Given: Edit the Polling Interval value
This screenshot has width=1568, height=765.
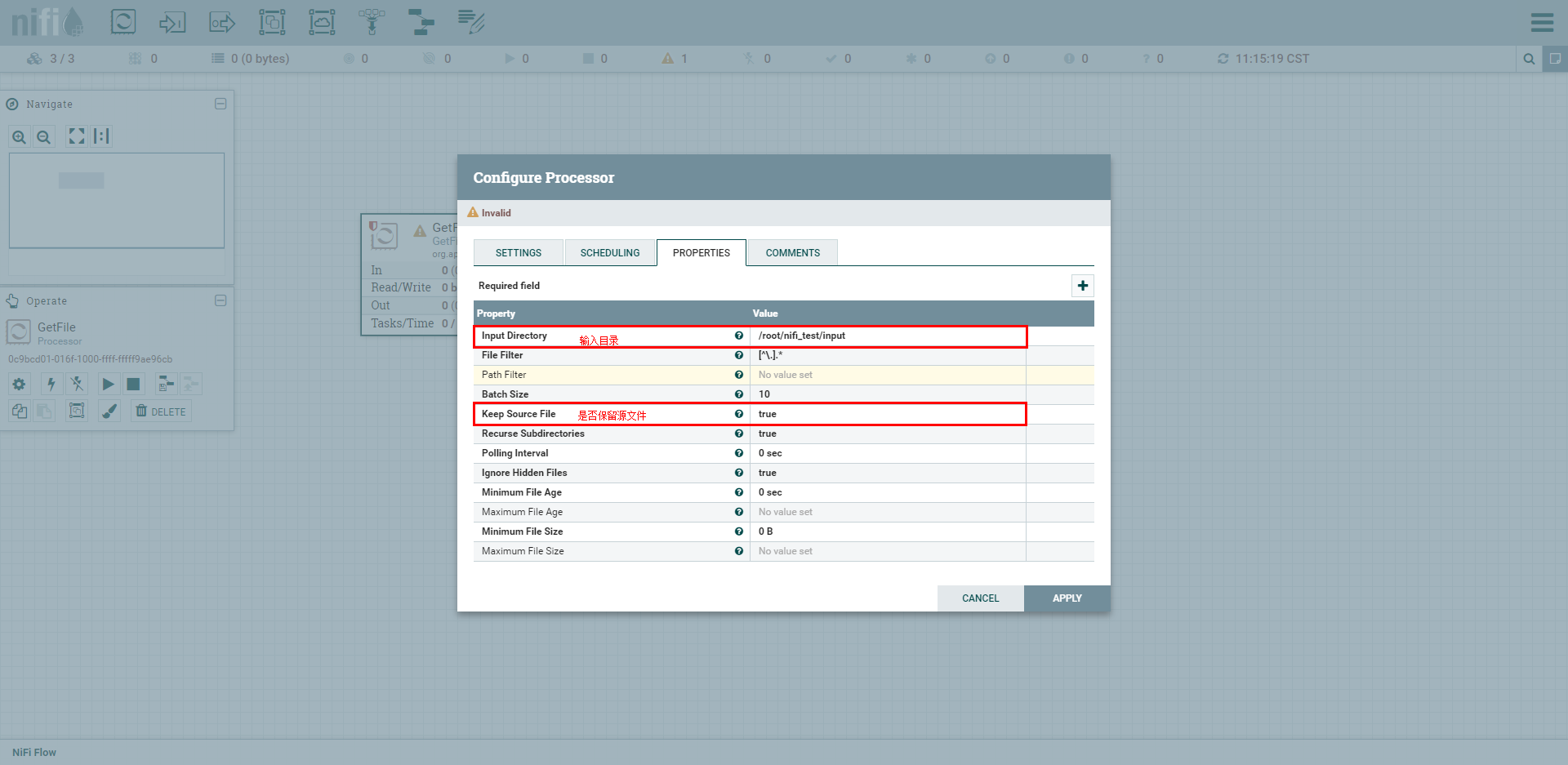Looking at the screenshot, I should click(x=888, y=453).
